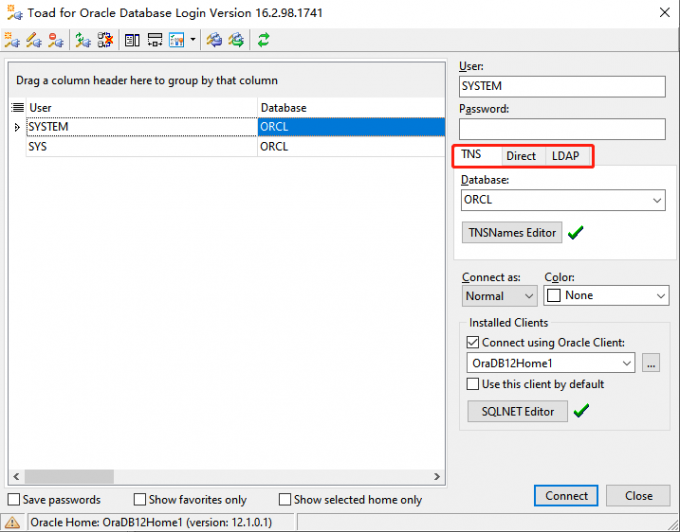This screenshot has height=532, width=680.
Task: Click the import connections icon
Action: 214,40
